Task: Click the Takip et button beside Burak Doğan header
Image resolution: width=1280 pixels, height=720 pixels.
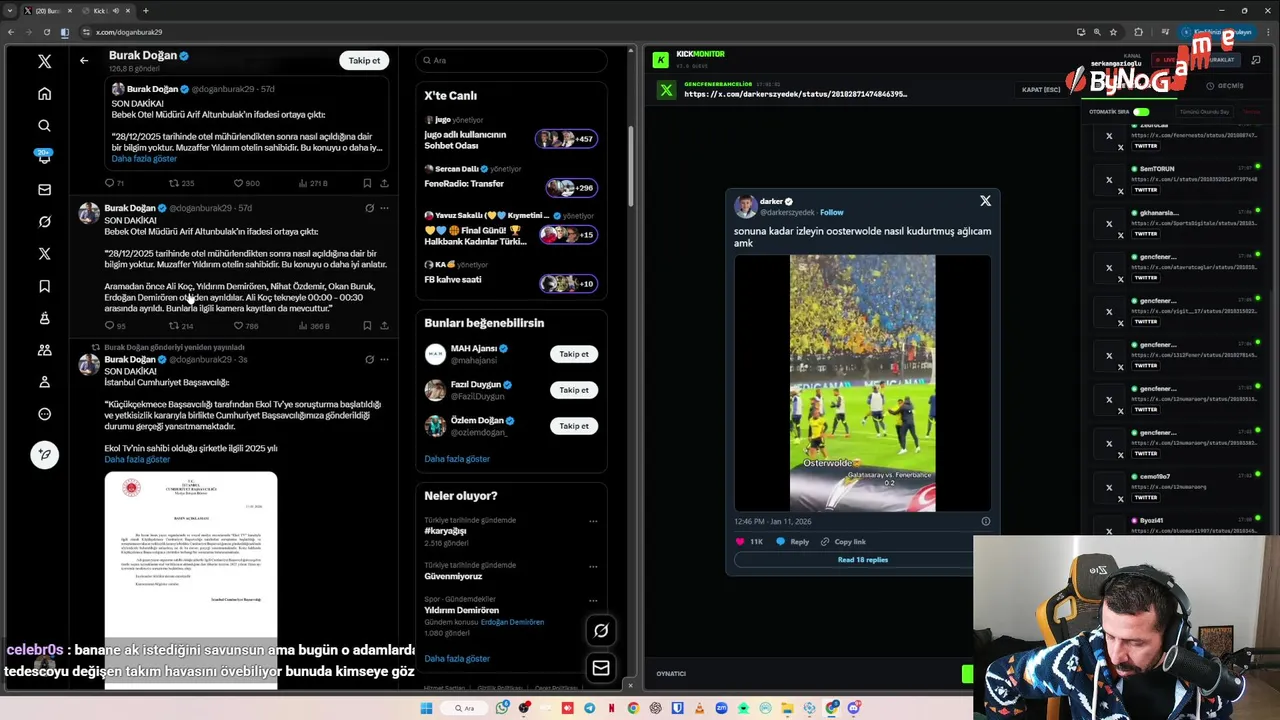Action: tap(364, 60)
